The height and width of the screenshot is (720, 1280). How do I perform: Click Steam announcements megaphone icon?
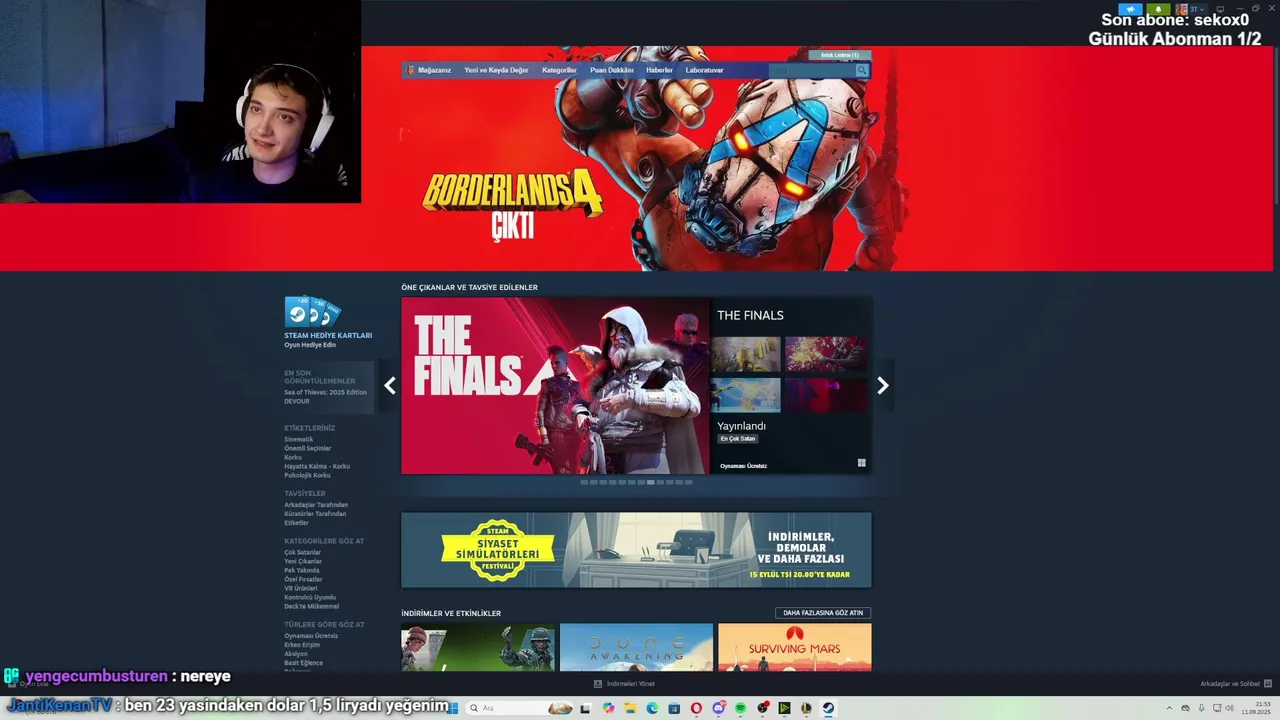(1130, 9)
